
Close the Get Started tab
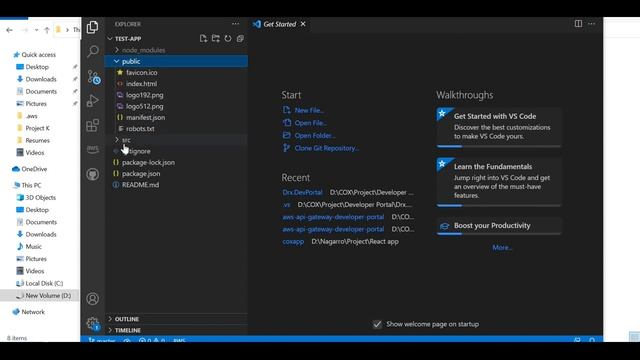point(303,24)
